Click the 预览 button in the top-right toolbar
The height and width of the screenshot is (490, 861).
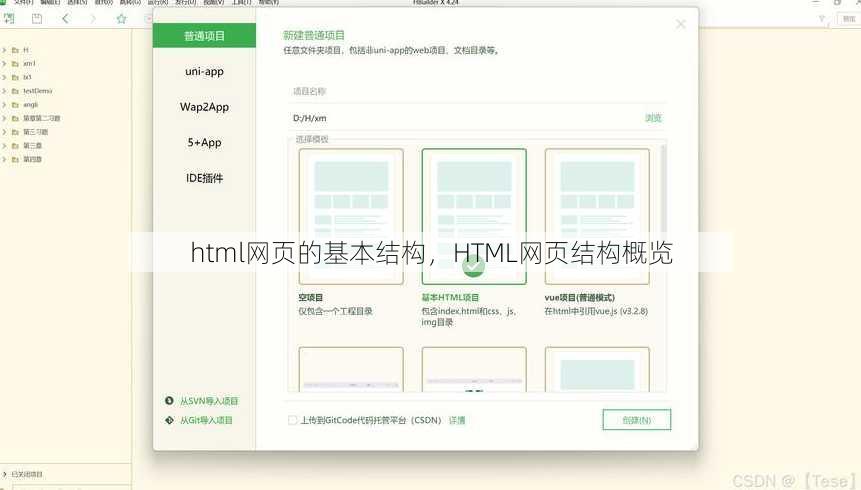pyautogui.click(x=849, y=19)
